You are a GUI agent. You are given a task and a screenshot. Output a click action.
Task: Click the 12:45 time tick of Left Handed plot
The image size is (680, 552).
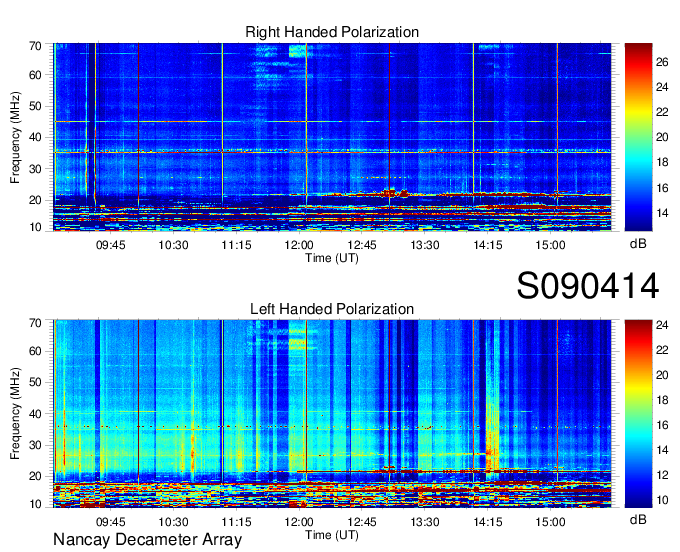362,522
